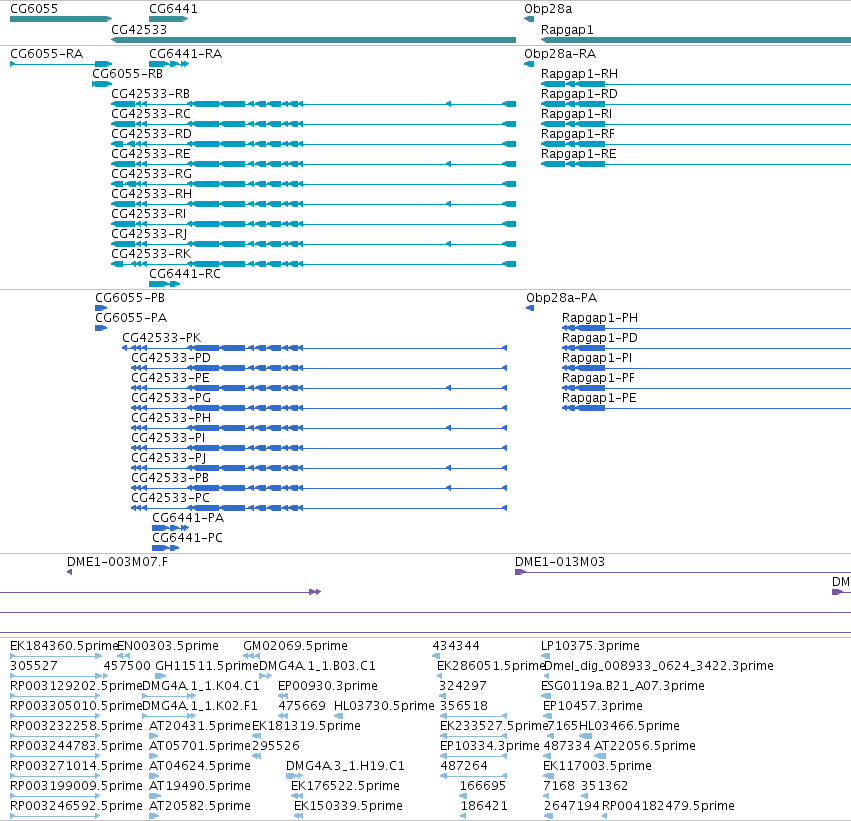Screen dimensions: 851x821
Task: Click transcript Rapgap1-RI
Action: [576, 114]
